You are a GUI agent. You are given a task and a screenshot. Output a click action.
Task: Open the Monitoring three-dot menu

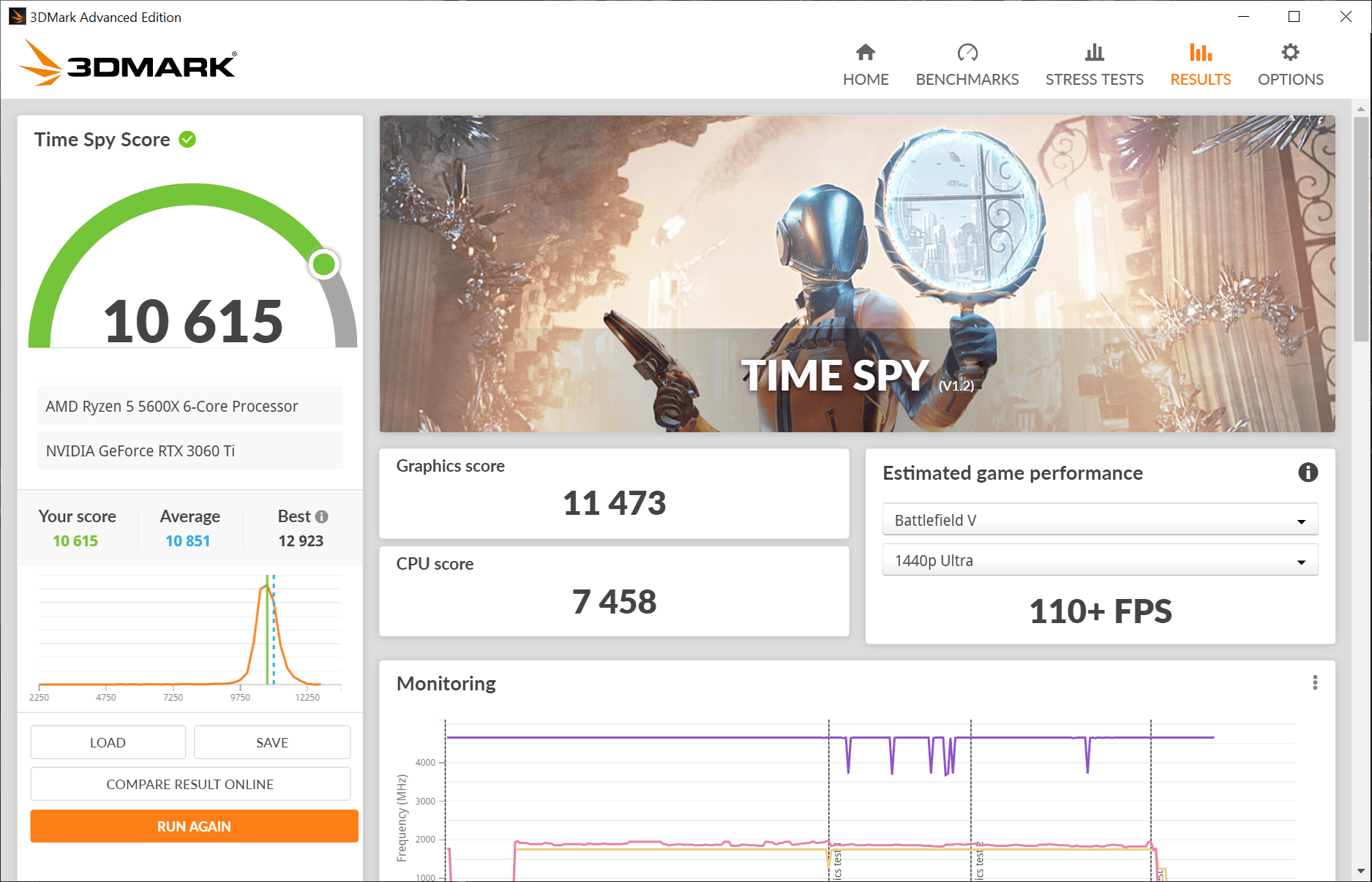click(1315, 683)
